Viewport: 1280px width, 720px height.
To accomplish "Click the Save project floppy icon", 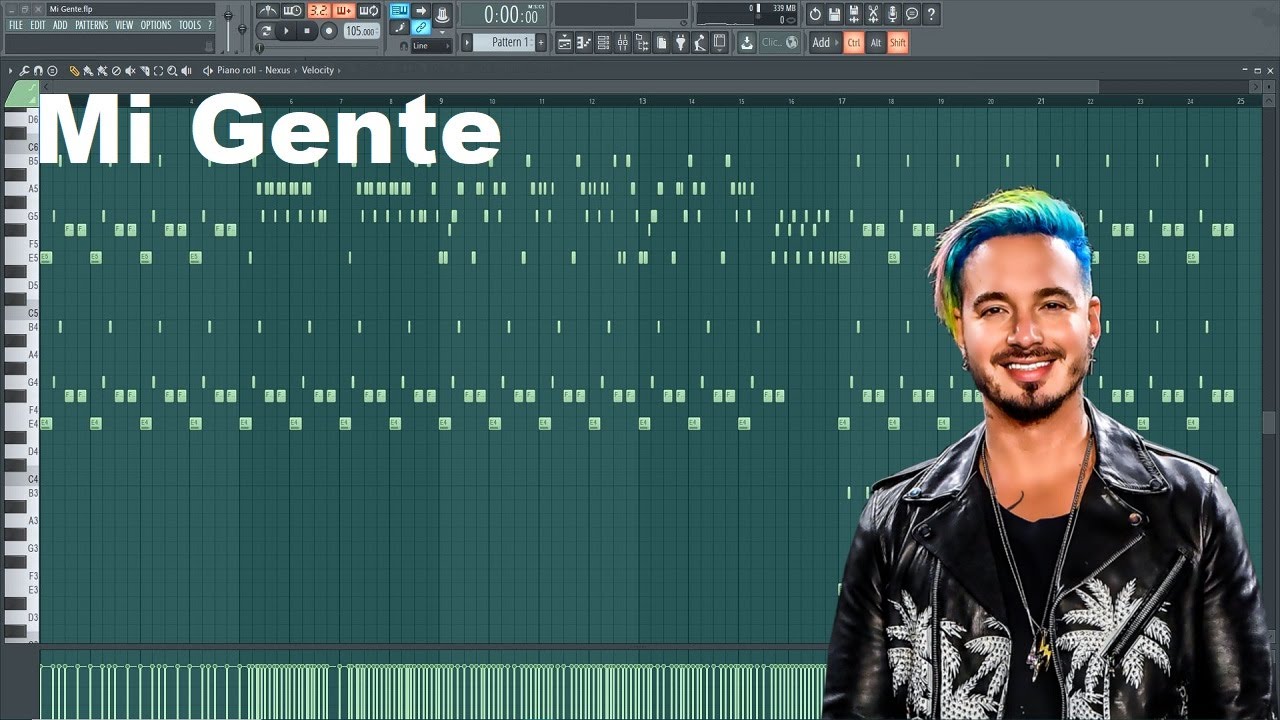I will point(834,14).
